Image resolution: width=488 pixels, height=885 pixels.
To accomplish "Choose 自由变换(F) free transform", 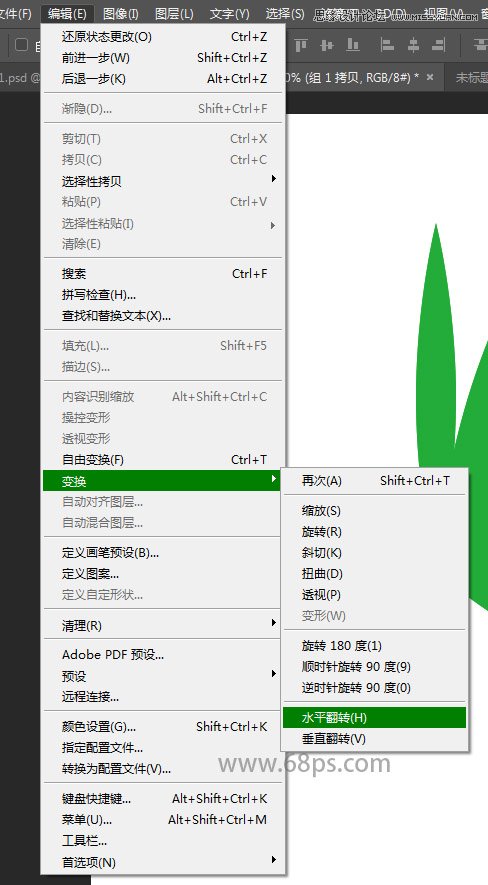I will tap(164, 459).
